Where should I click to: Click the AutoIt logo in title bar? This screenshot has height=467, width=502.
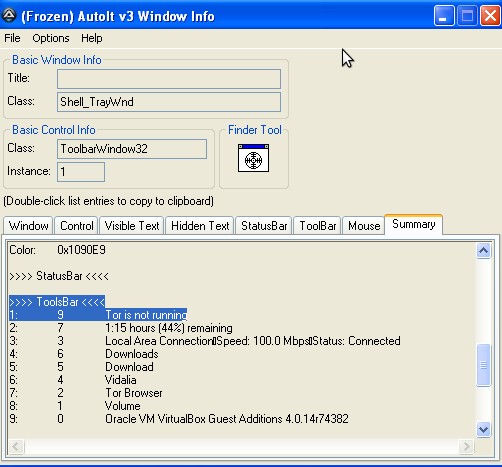[x=9, y=15]
